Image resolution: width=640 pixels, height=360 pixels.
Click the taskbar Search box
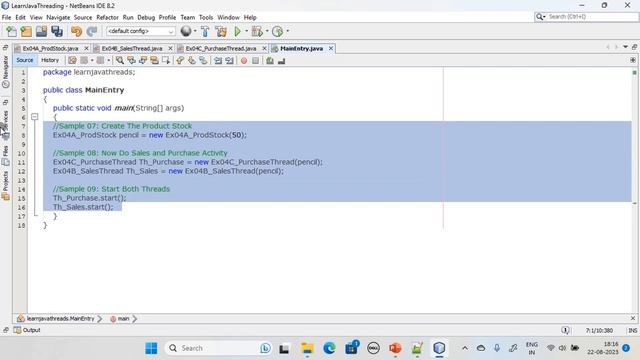pyautogui.click(x=219, y=348)
